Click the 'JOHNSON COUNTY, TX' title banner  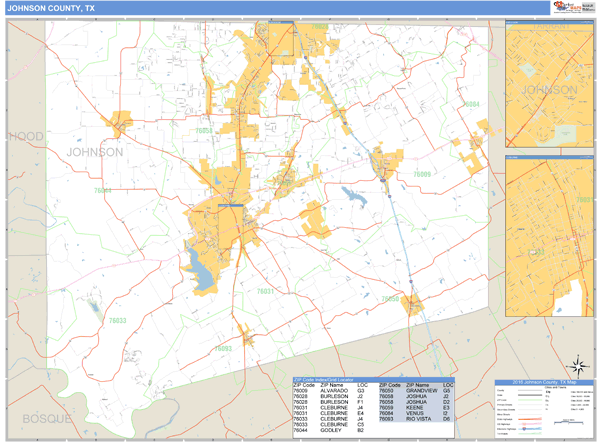[x=277, y=8]
